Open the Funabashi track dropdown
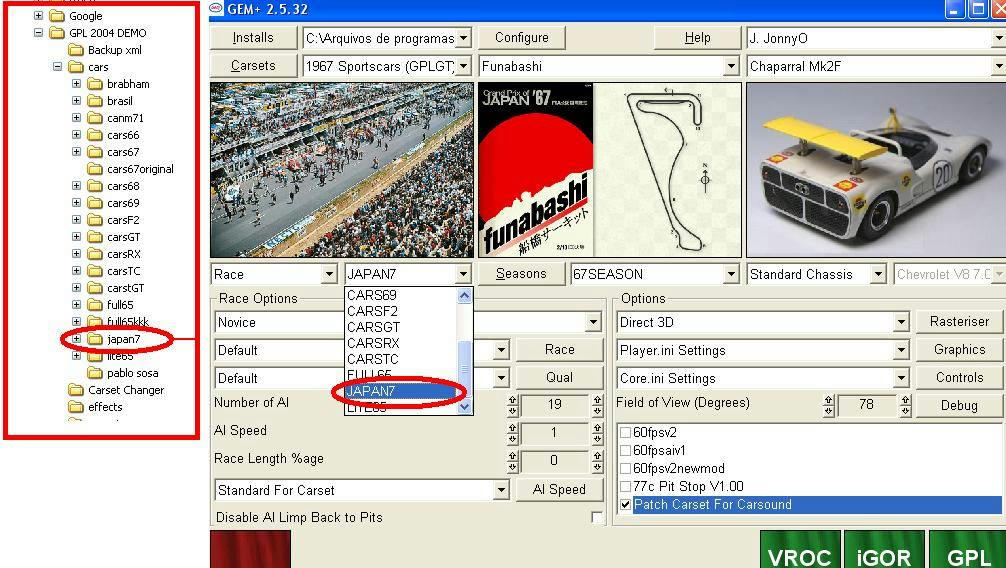 tap(731, 66)
